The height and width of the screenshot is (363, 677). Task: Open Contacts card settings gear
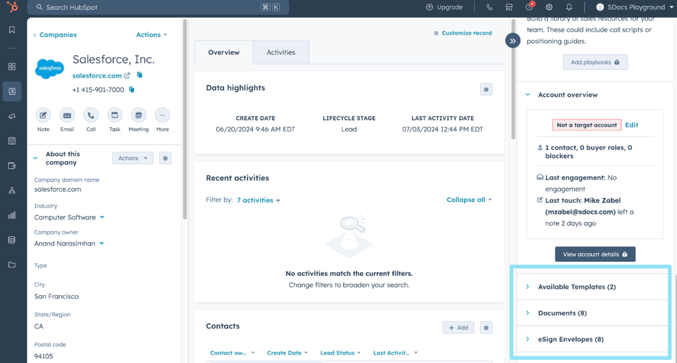(x=486, y=328)
